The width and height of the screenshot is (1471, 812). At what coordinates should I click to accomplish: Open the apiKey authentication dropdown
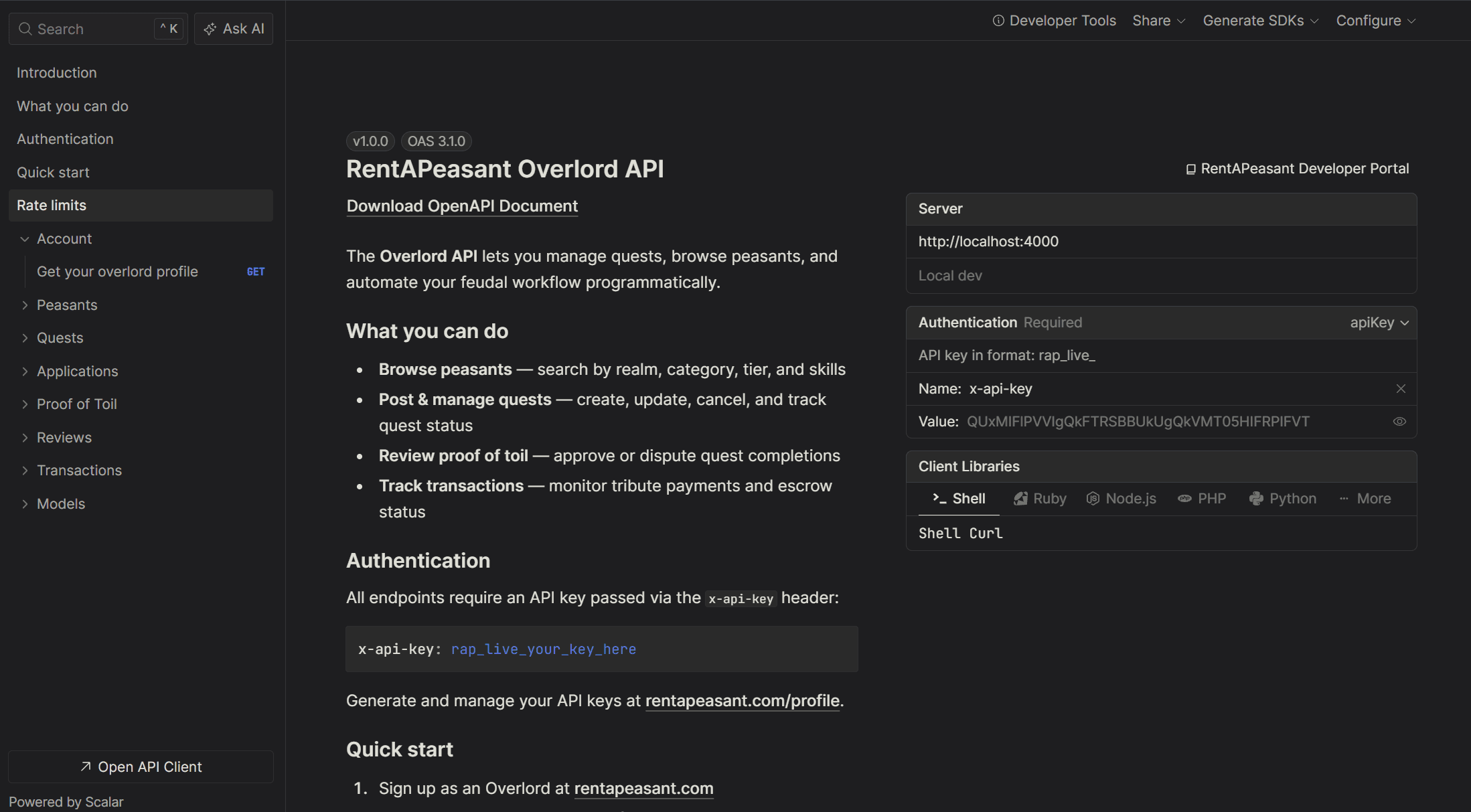pos(1379,322)
